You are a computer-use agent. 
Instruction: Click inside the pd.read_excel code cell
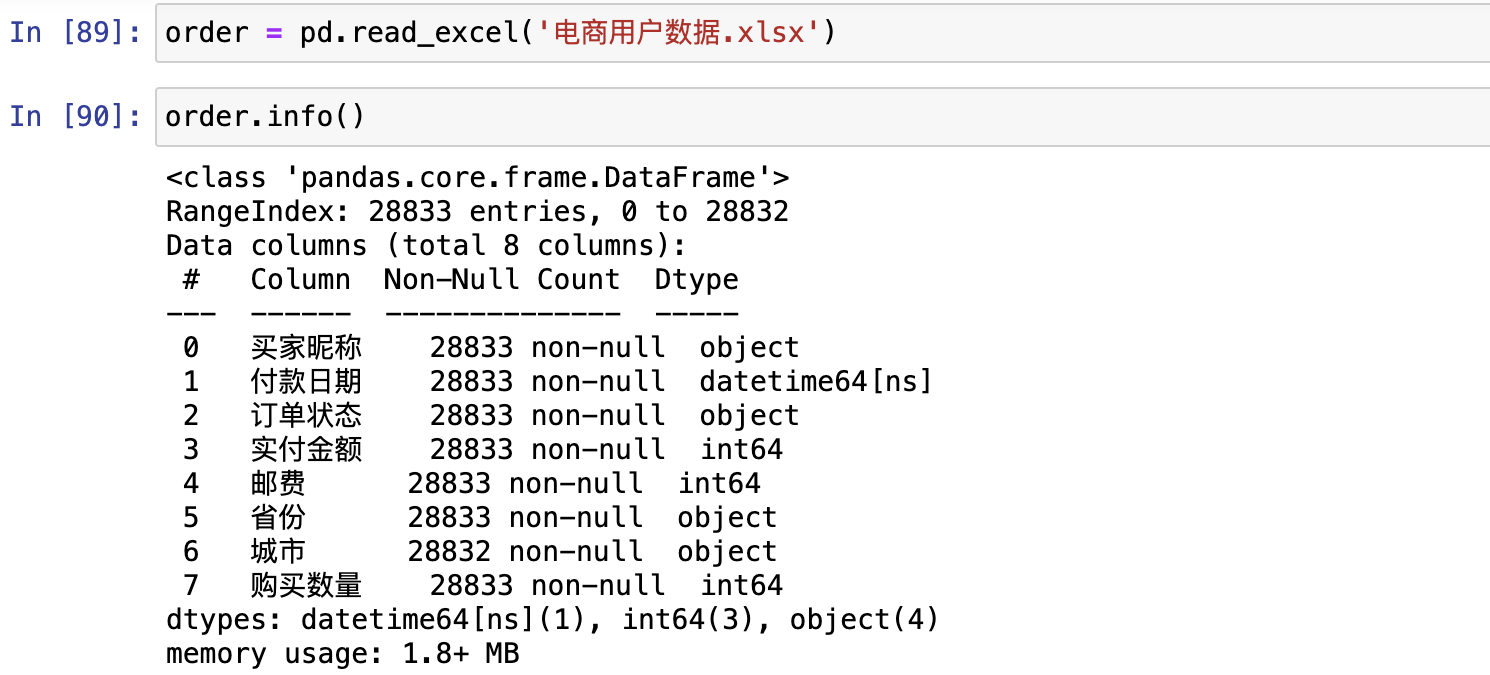(1100, 33)
